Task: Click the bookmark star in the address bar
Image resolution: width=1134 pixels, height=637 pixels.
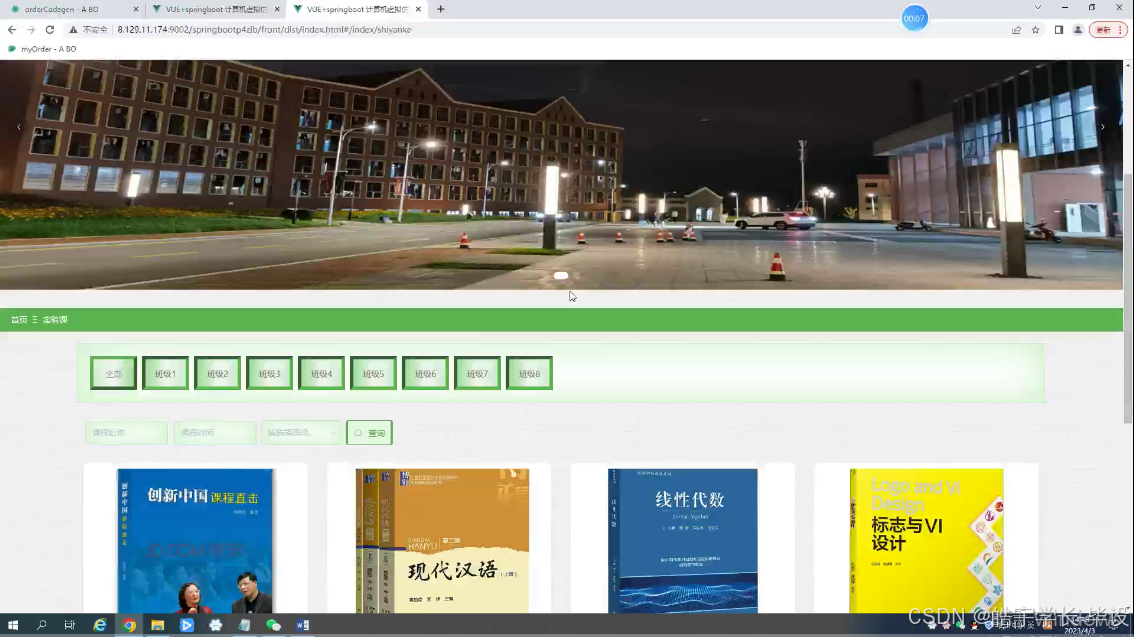Action: [1035, 29]
